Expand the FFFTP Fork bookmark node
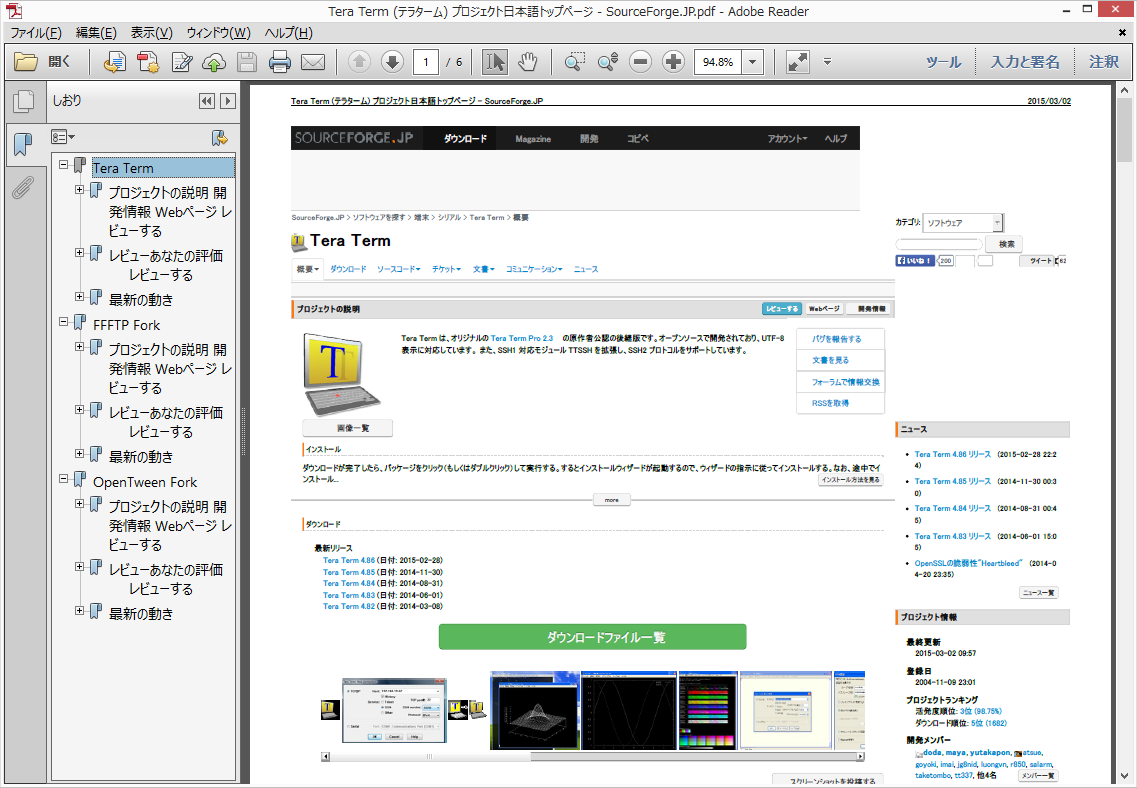1137x788 pixels. (64, 322)
